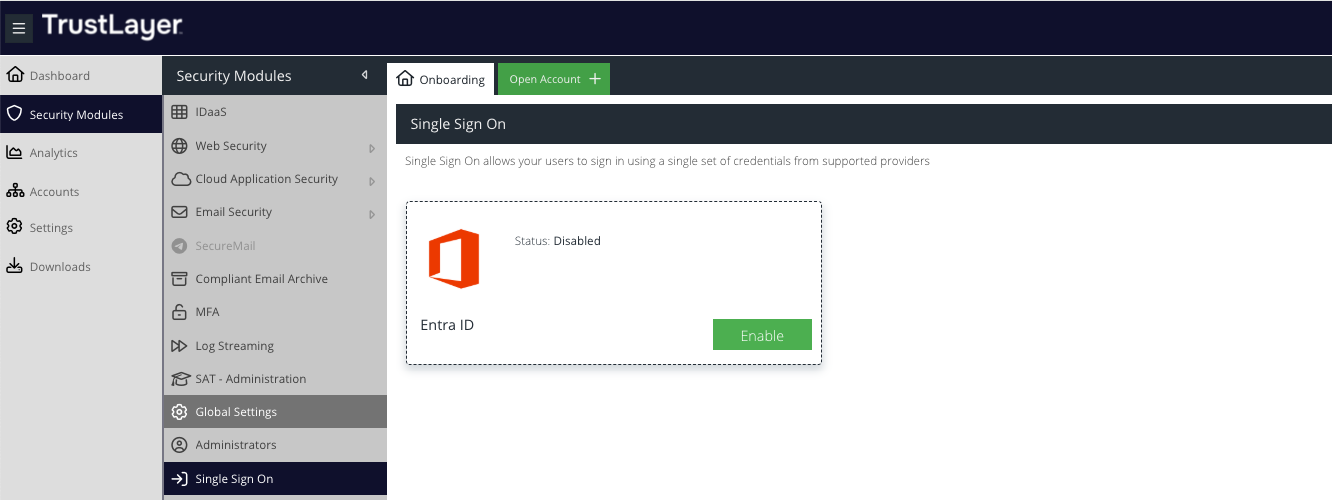Click the Entra ID Office logo
1332x500 pixels.
[x=454, y=259]
